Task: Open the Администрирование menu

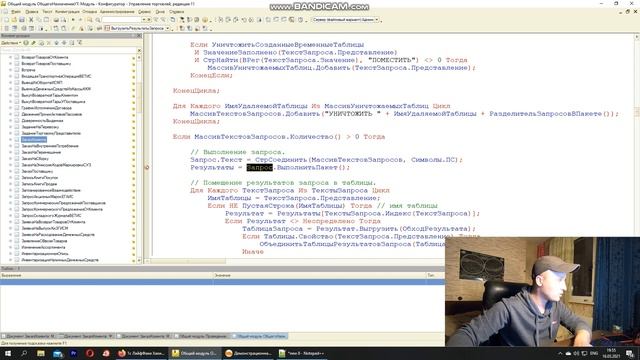Action: pos(117,12)
